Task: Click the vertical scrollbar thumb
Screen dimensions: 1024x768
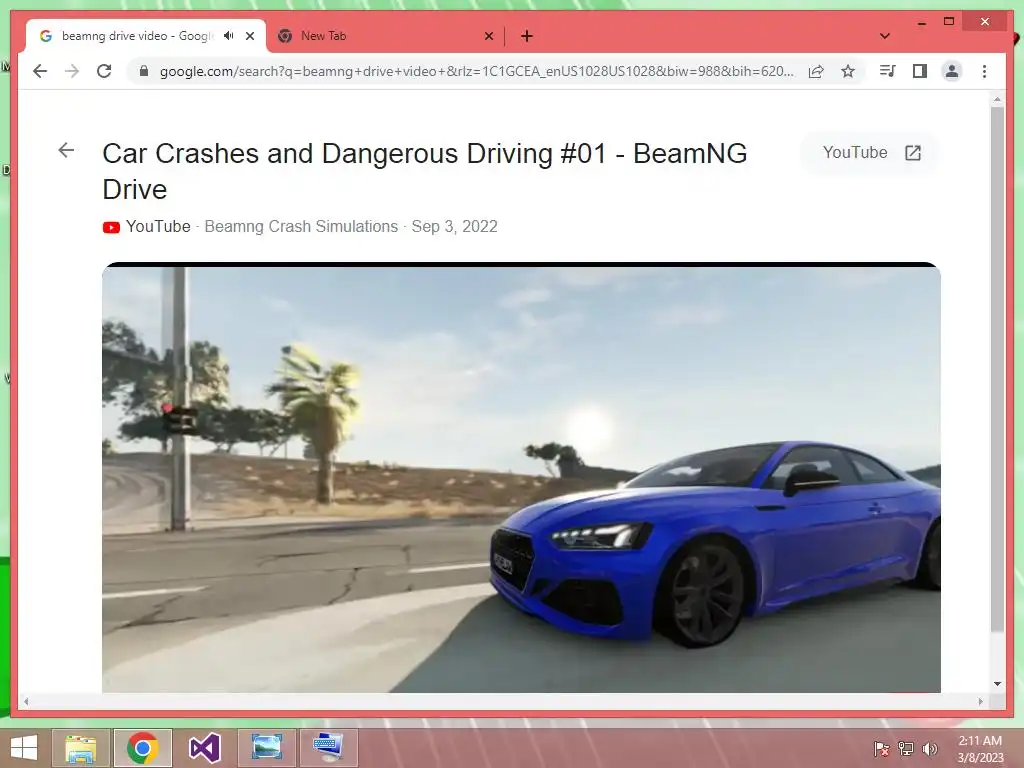Action: (x=997, y=369)
